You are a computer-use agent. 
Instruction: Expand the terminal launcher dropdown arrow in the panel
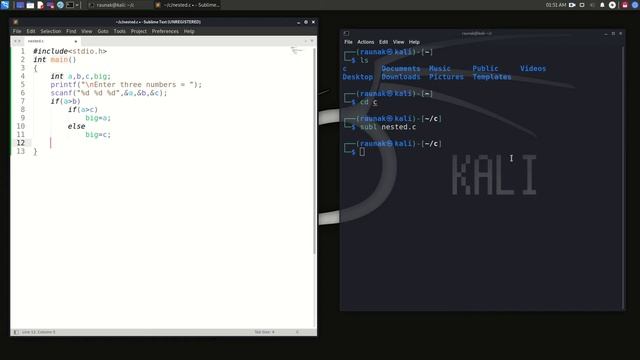coord(77,5)
